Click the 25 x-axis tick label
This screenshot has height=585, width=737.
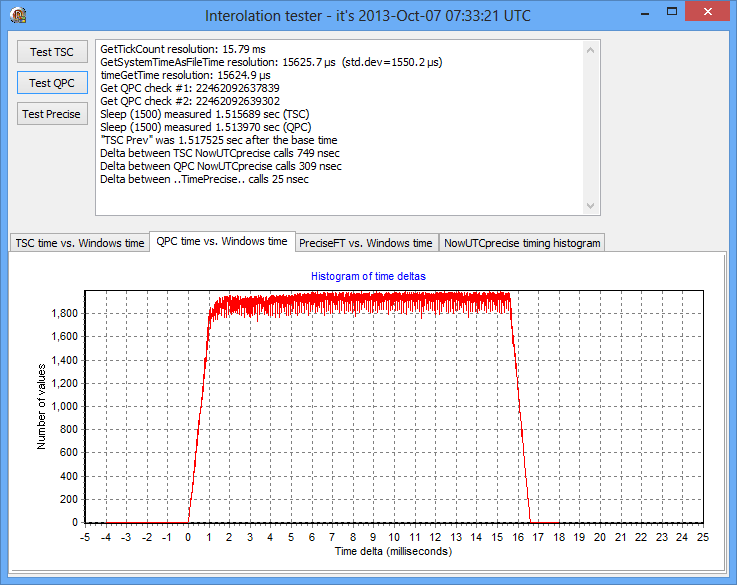pos(703,537)
